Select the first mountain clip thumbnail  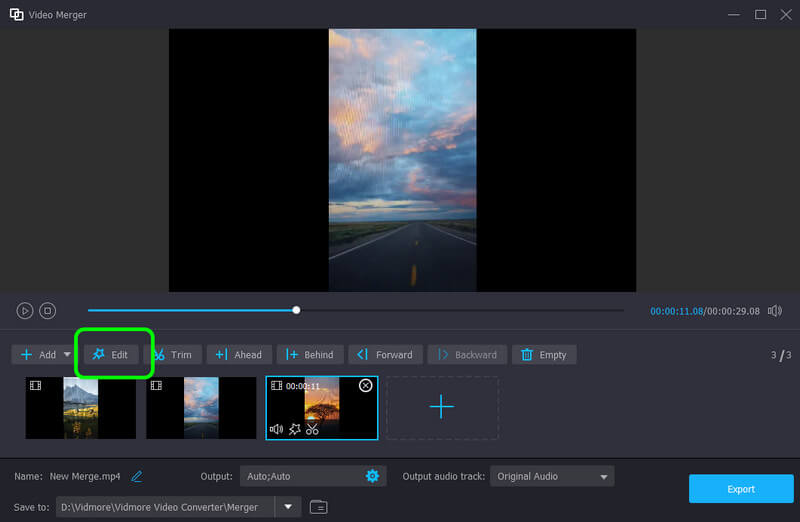80,408
